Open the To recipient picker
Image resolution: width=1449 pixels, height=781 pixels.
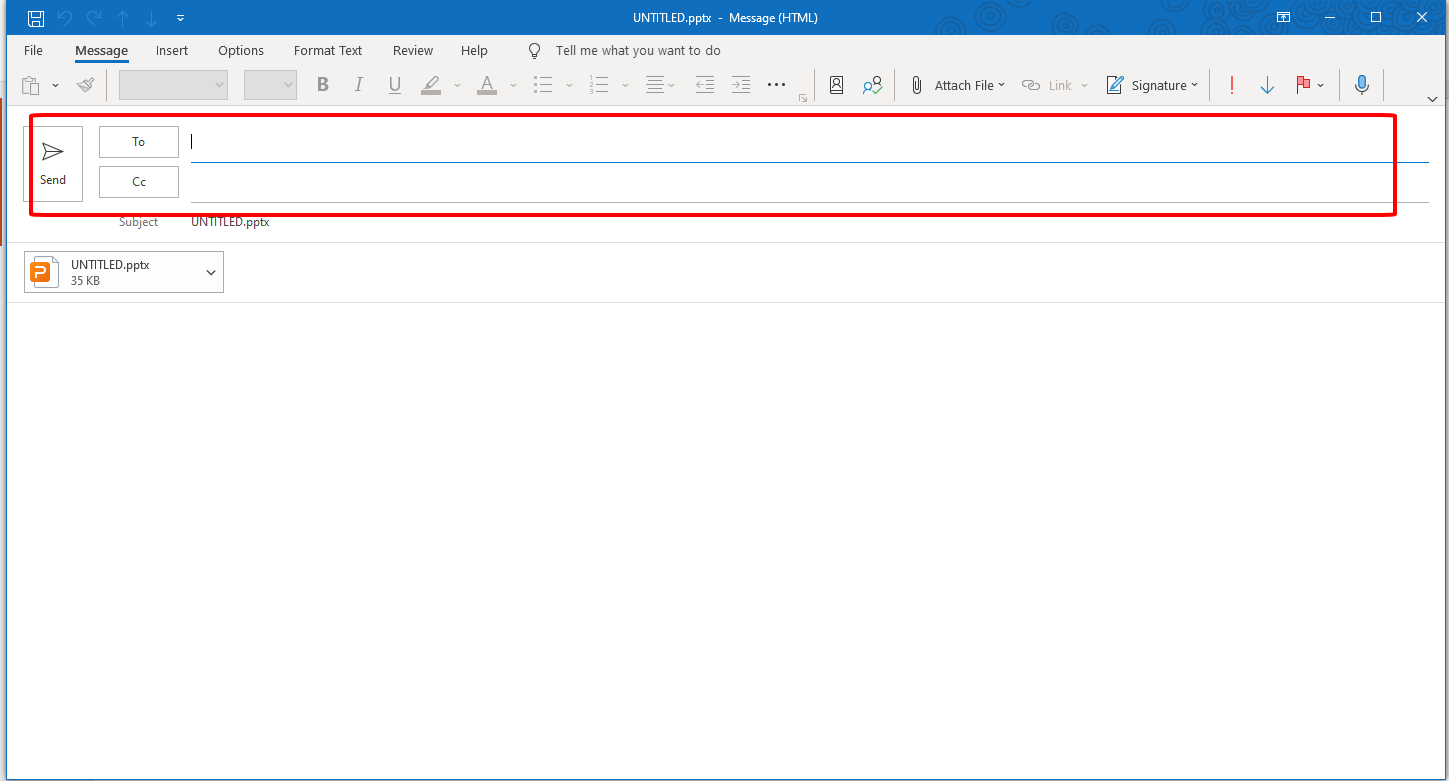(138, 141)
